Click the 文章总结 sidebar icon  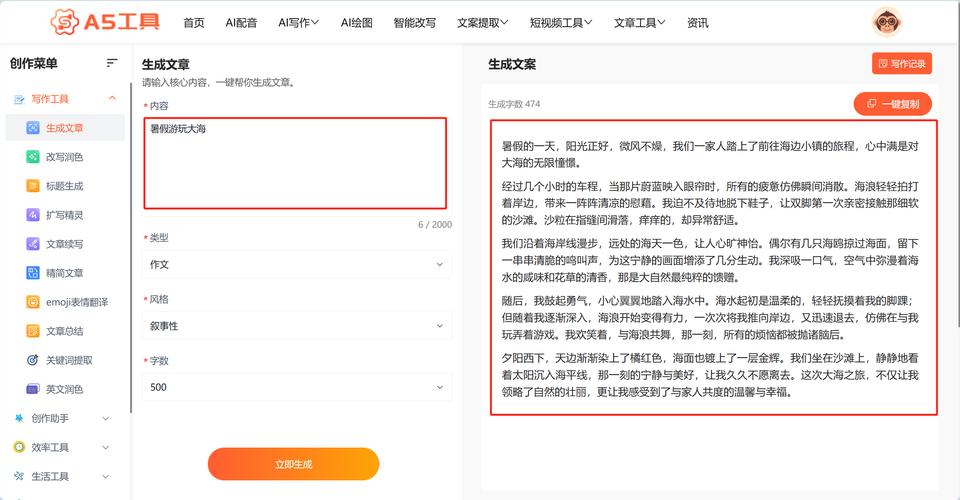click(x=33, y=331)
